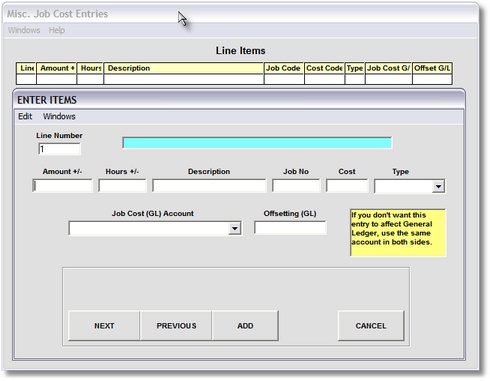
Task: Click the NEXT button
Action: (x=104, y=326)
